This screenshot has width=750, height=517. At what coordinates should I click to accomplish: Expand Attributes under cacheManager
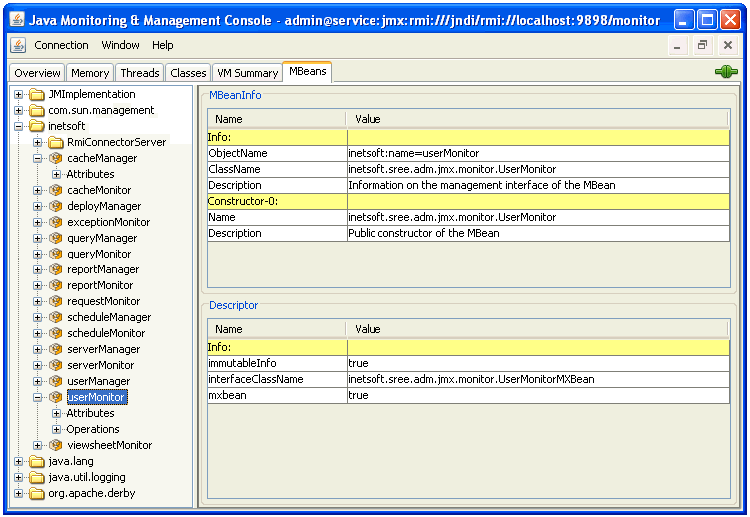tap(56, 174)
